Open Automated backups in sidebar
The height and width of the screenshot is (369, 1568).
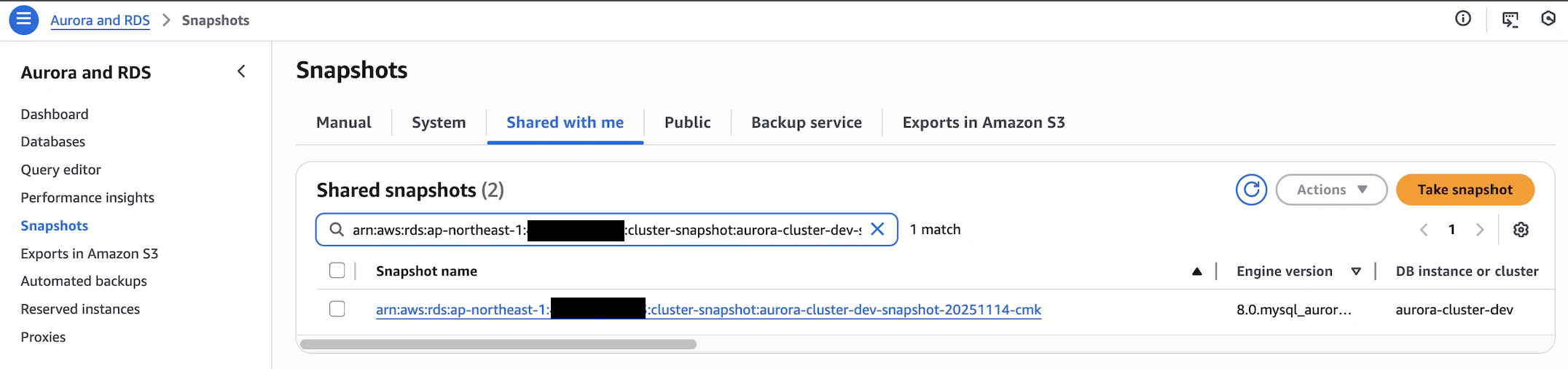pyautogui.click(x=84, y=281)
